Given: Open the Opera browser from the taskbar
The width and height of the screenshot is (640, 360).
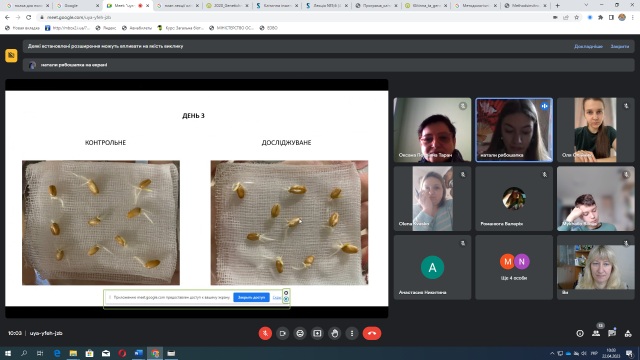Looking at the screenshot, I should (x=122, y=353).
